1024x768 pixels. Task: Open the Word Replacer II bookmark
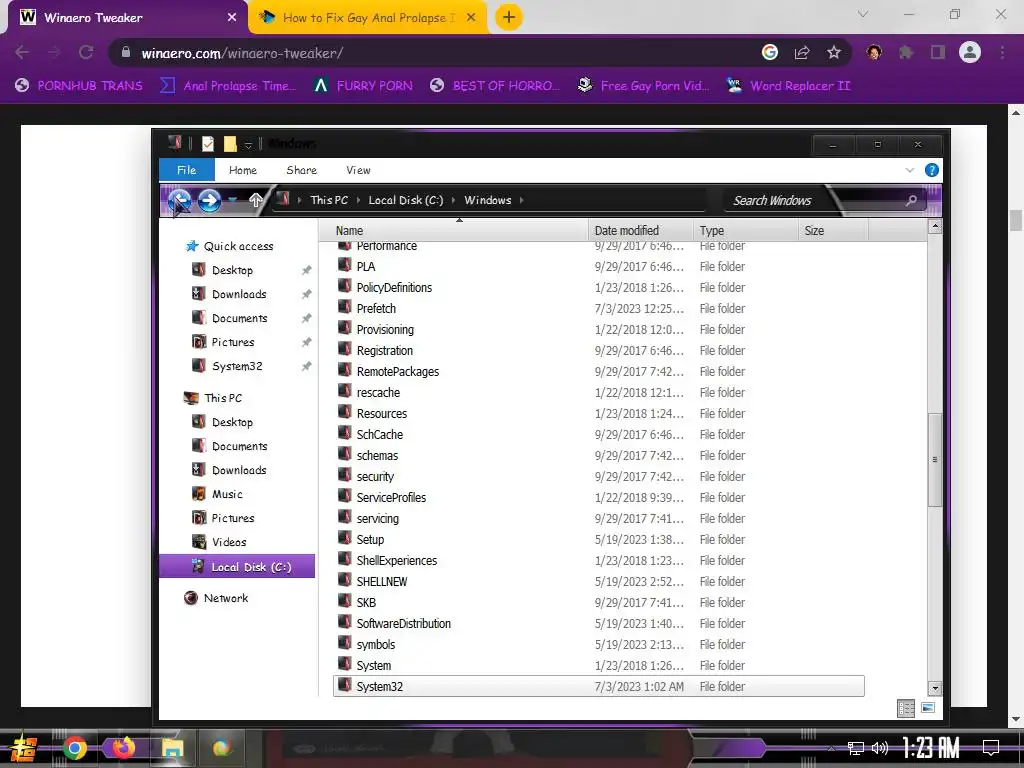point(789,86)
